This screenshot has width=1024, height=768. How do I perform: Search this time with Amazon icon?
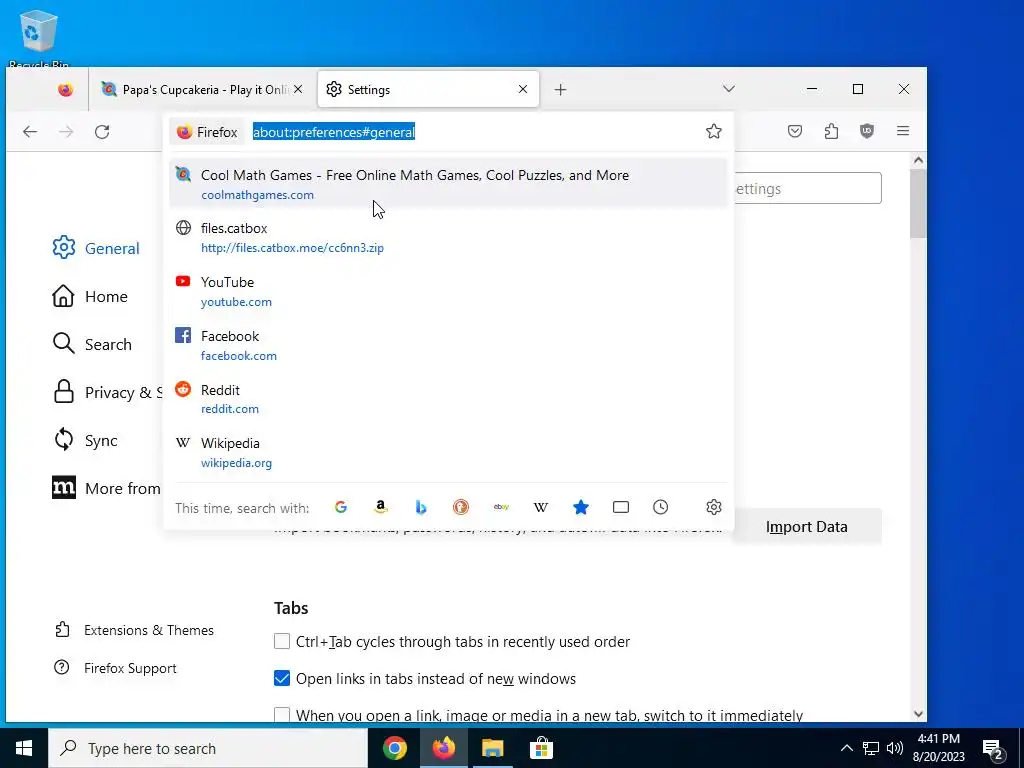381,507
